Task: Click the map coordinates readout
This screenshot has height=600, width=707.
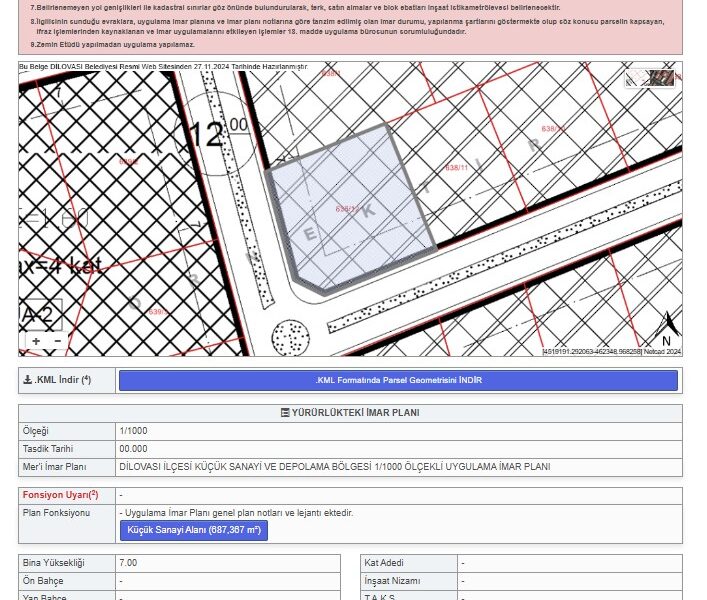Action: [591, 352]
